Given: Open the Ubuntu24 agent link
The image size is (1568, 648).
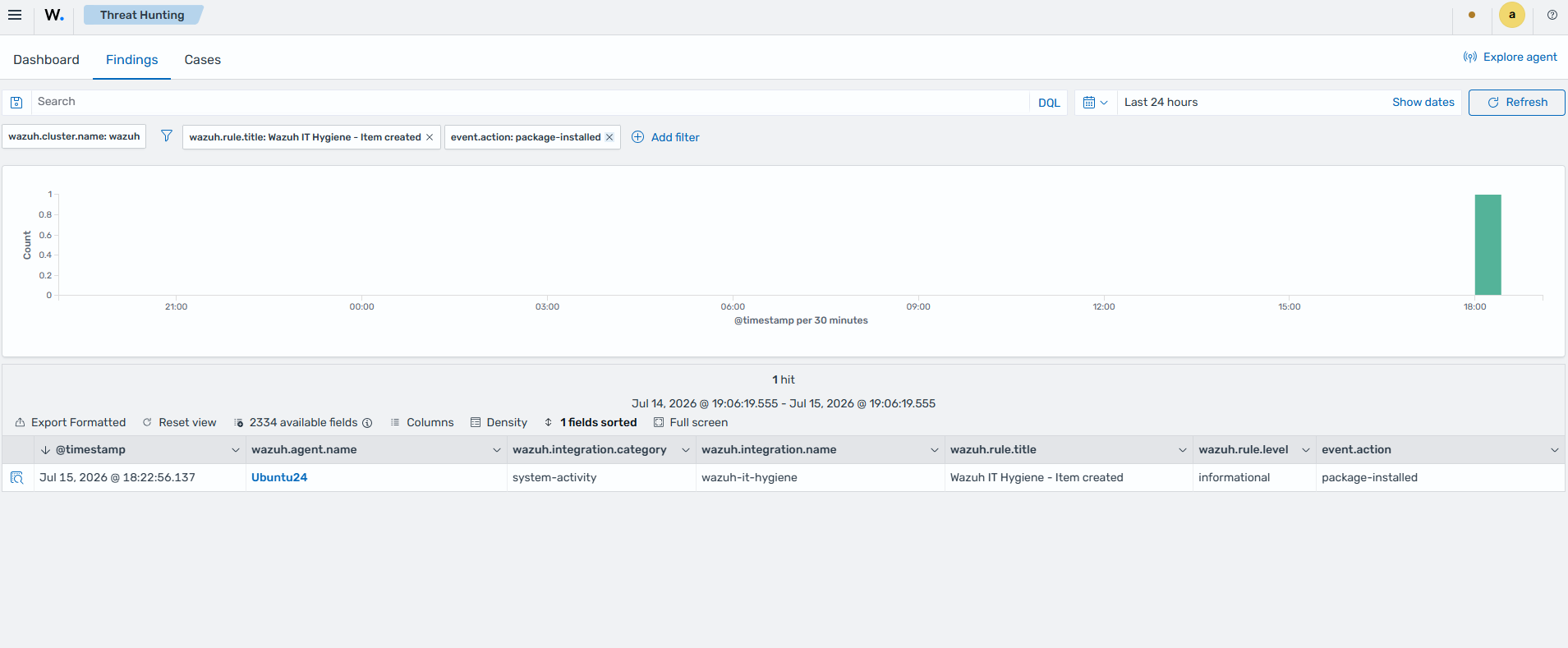Looking at the screenshot, I should (x=279, y=477).
